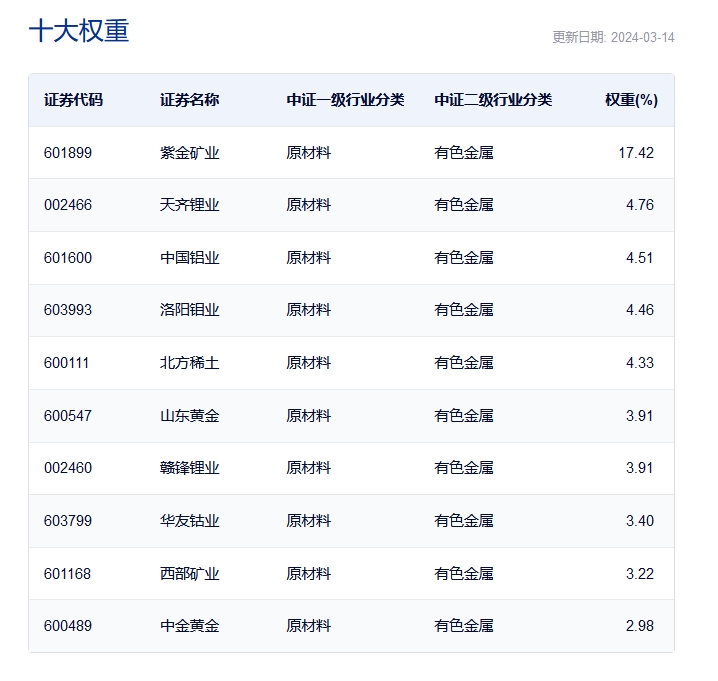Click weight value 3.22
Screen dimensions: 718x681
640,574
